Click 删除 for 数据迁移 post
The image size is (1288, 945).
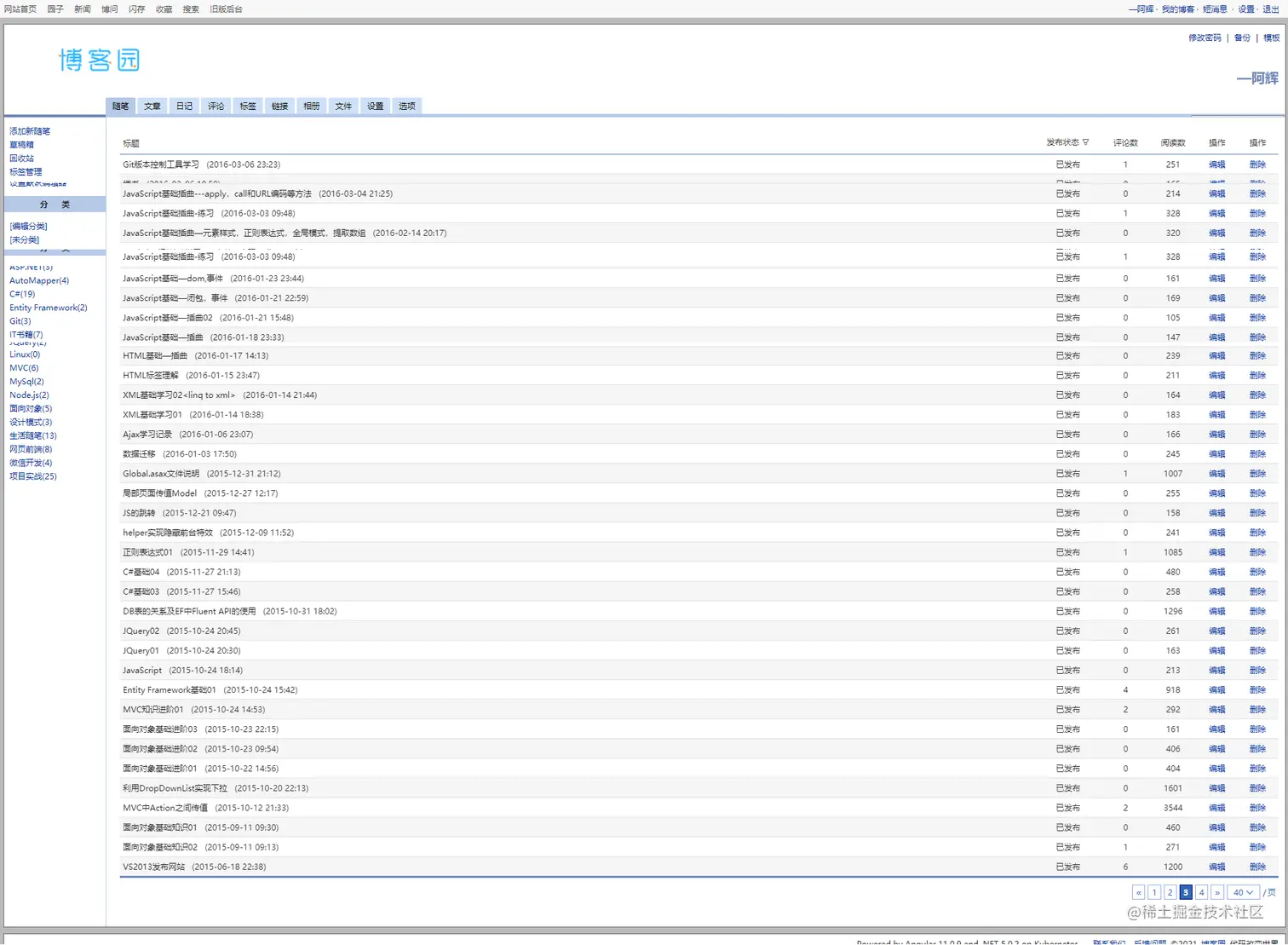point(1257,454)
